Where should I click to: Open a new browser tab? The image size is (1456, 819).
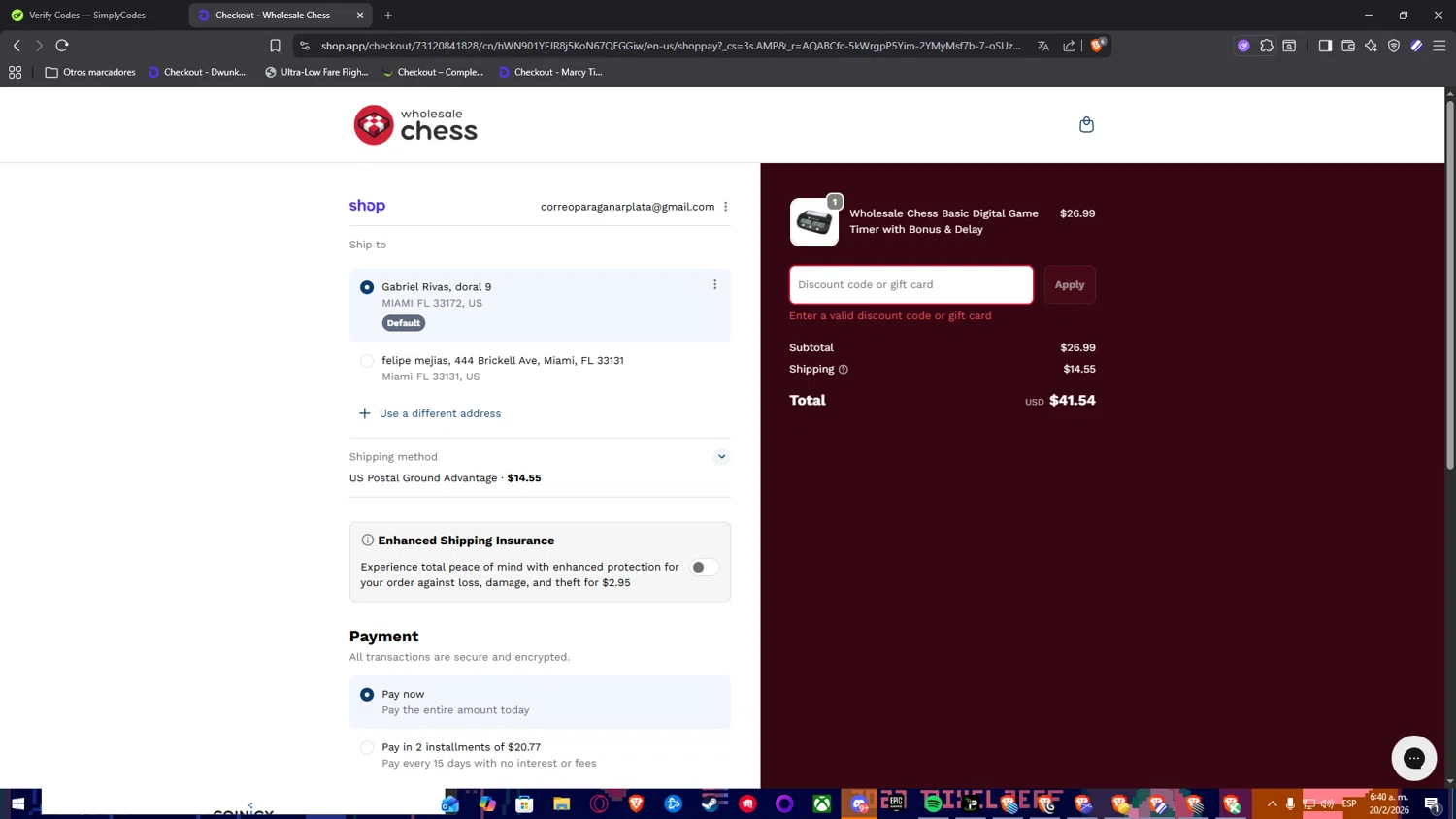point(388,16)
